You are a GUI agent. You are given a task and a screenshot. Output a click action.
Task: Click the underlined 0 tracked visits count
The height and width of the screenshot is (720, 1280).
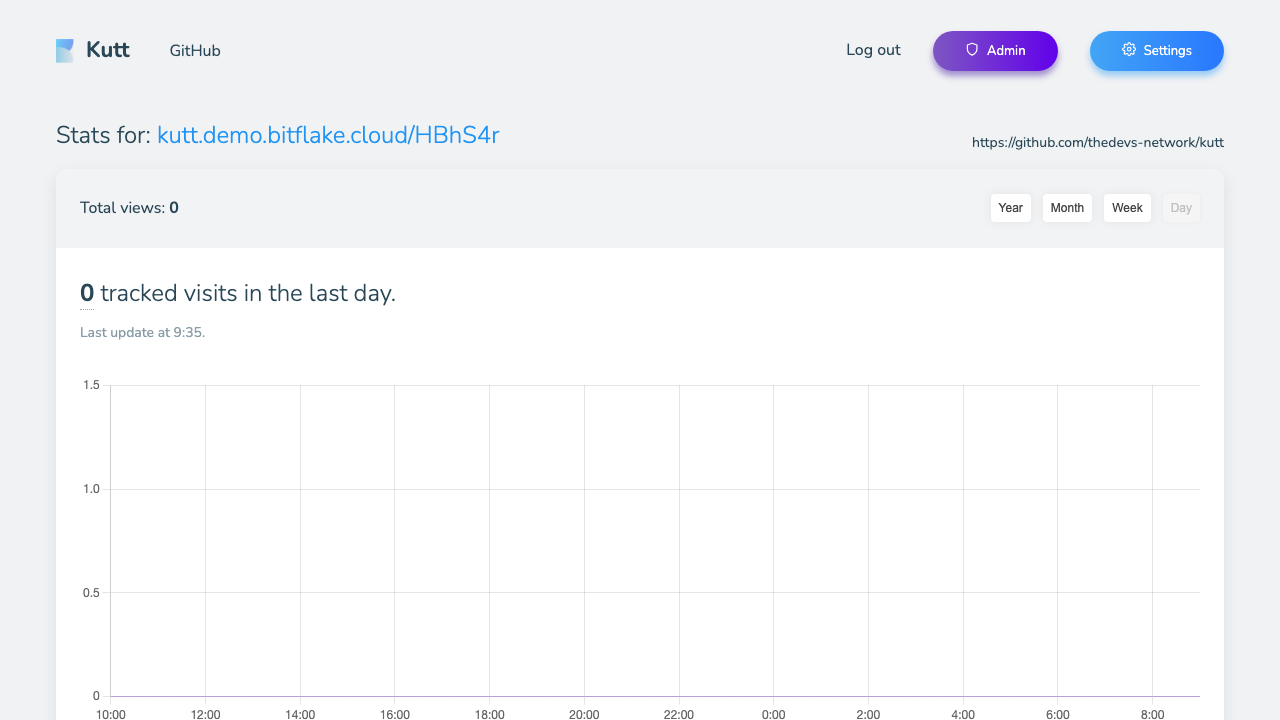pos(87,293)
